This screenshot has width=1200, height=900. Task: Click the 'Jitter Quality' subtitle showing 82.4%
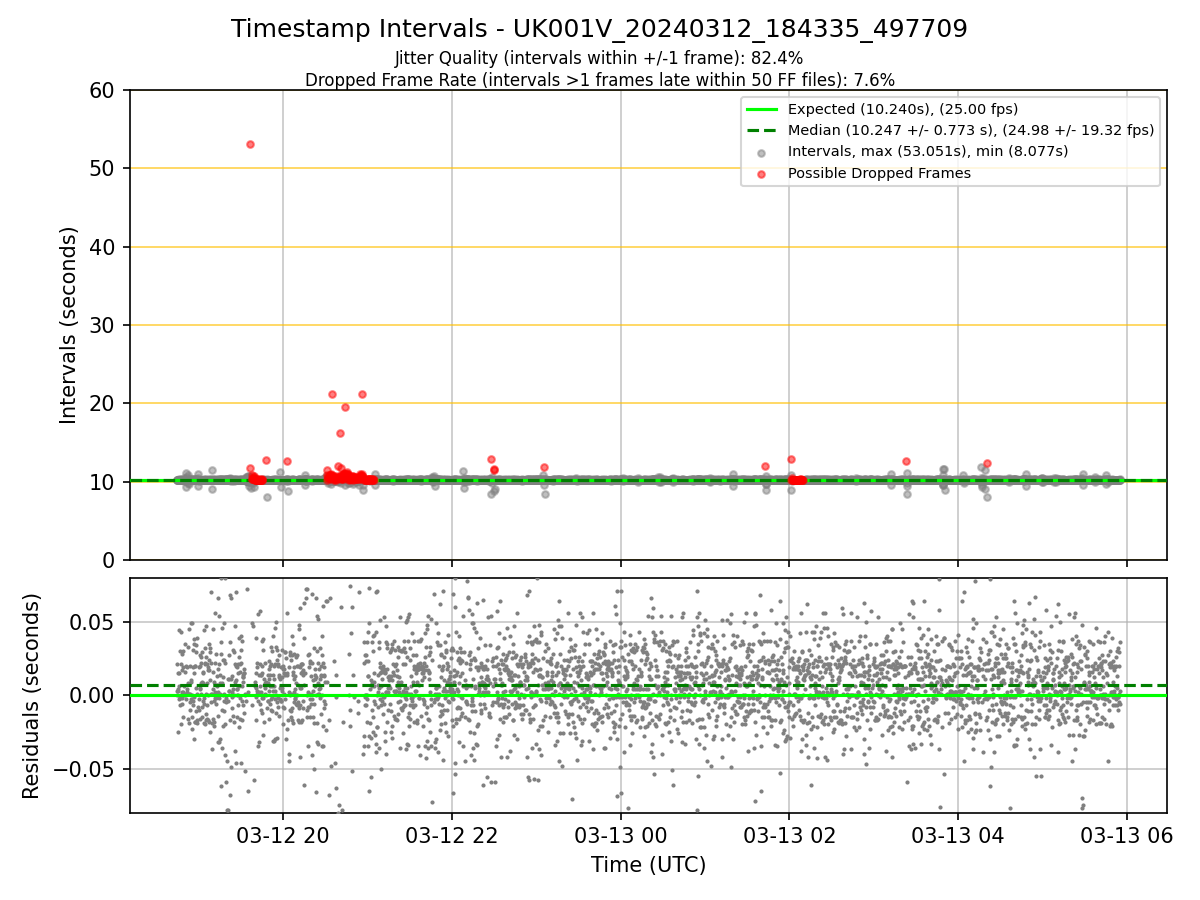(599, 59)
